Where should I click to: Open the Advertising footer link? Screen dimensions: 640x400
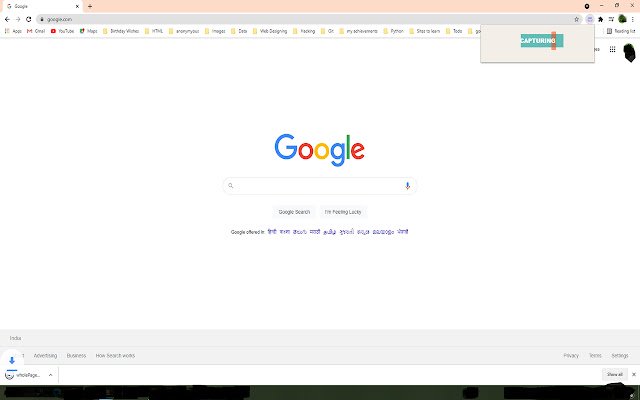pyautogui.click(x=45, y=356)
